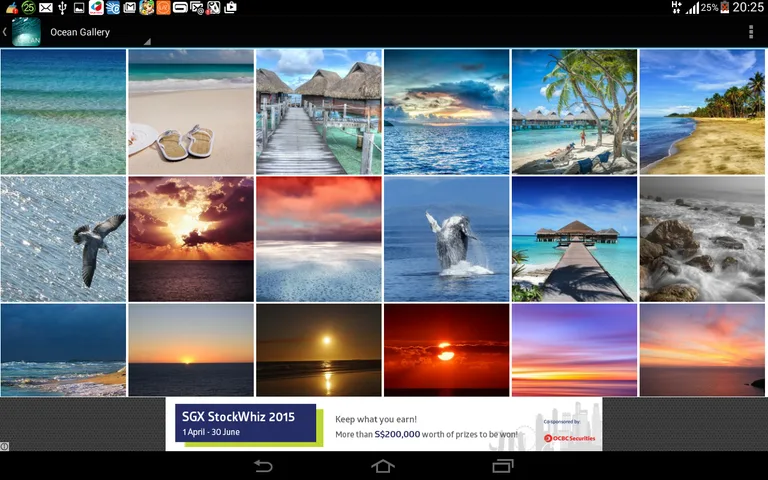Open the breaching whale photo

446,239
